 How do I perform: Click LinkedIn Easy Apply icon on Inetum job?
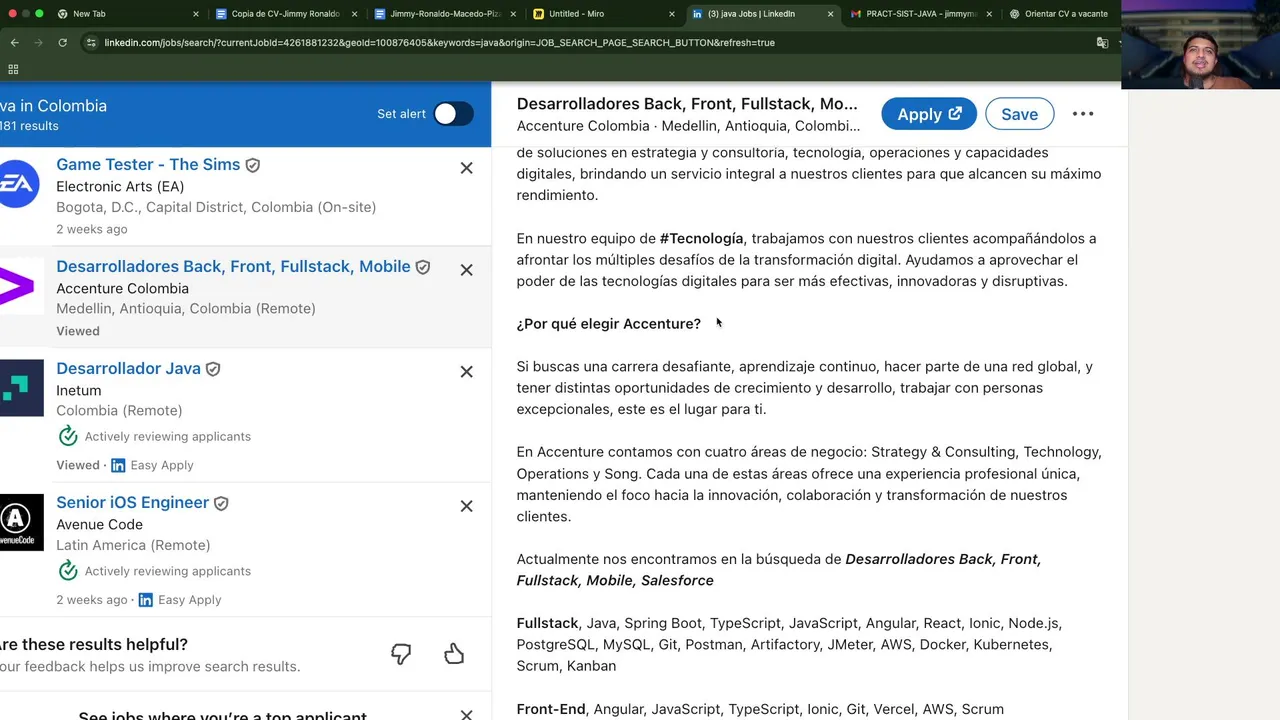(x=118, y=465)
